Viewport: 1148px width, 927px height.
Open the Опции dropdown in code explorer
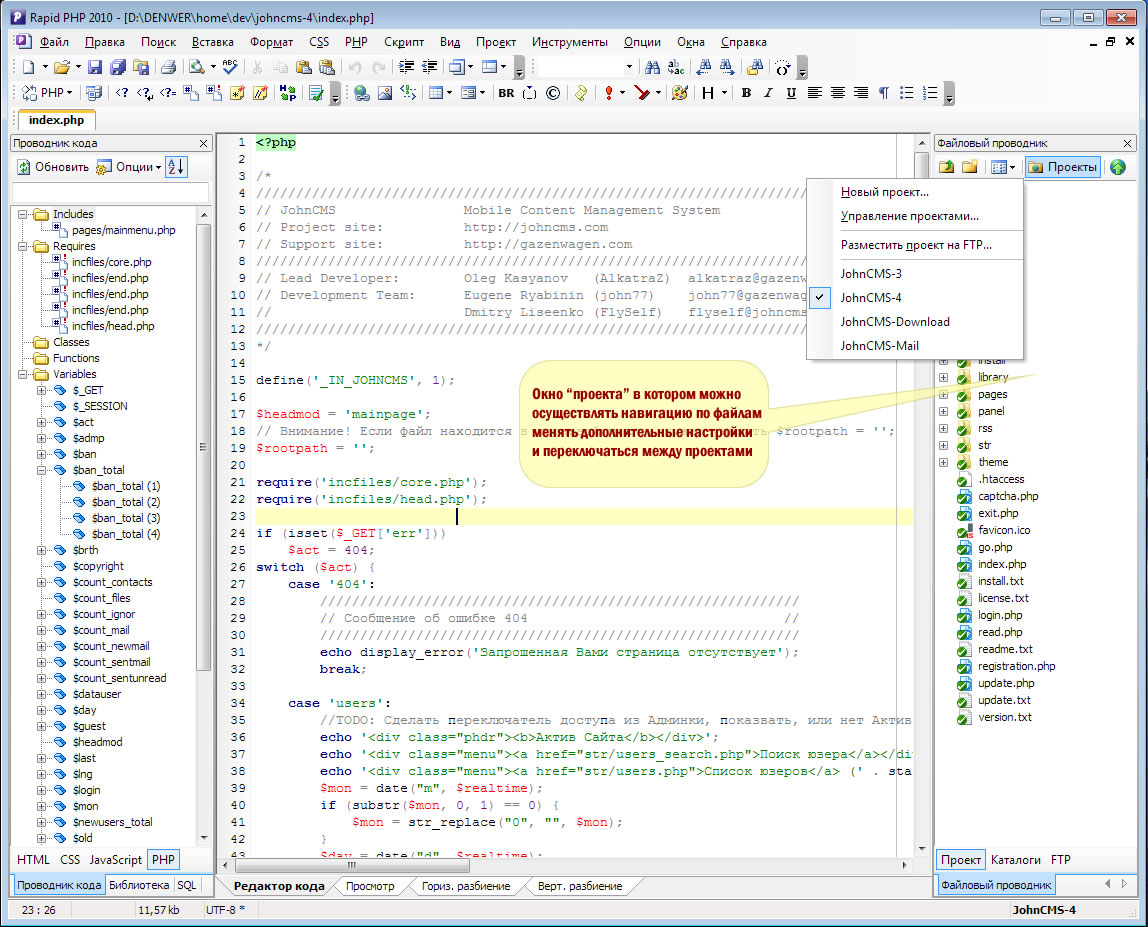129,167
